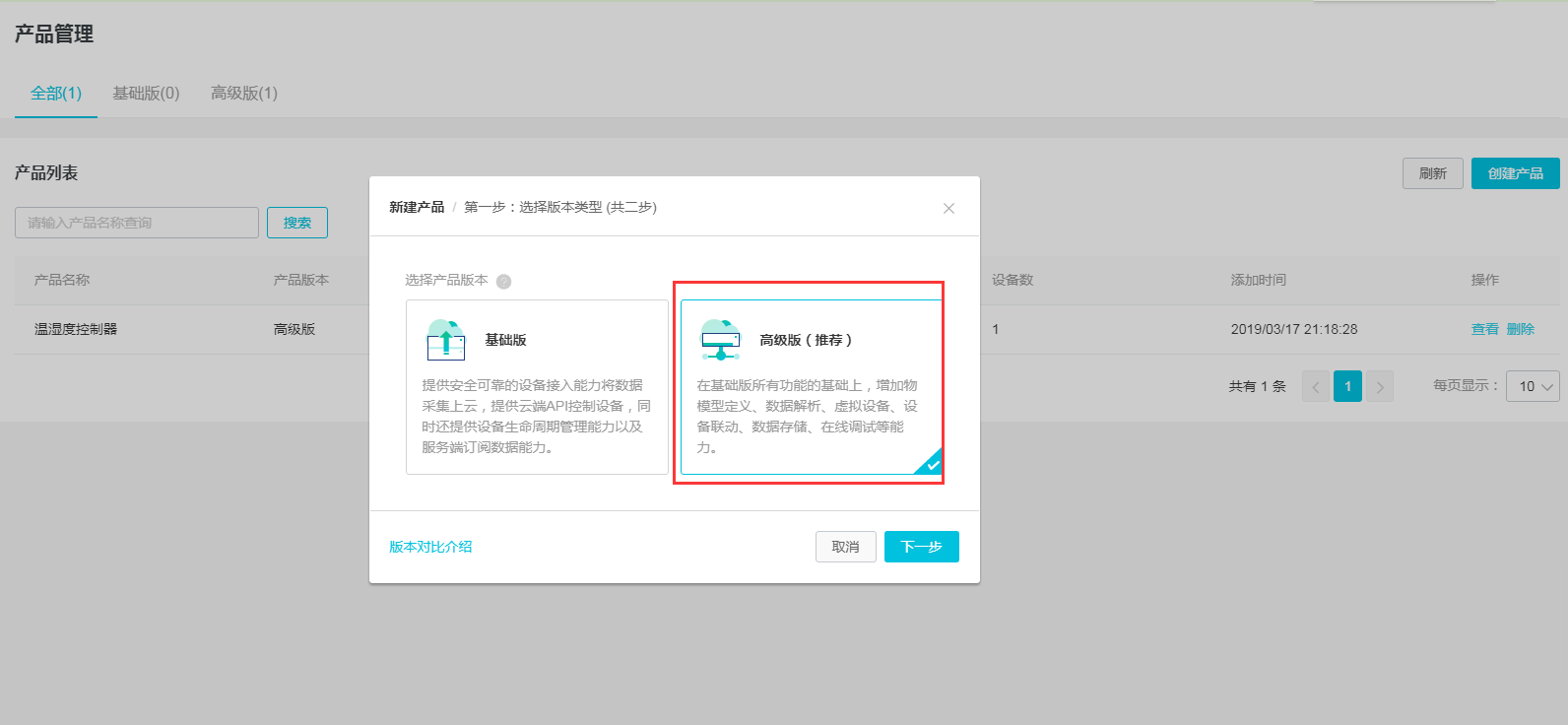Screen dimensions: 1568x725
Task: Click the 产品列表 section heading
Action: [46, 172]
